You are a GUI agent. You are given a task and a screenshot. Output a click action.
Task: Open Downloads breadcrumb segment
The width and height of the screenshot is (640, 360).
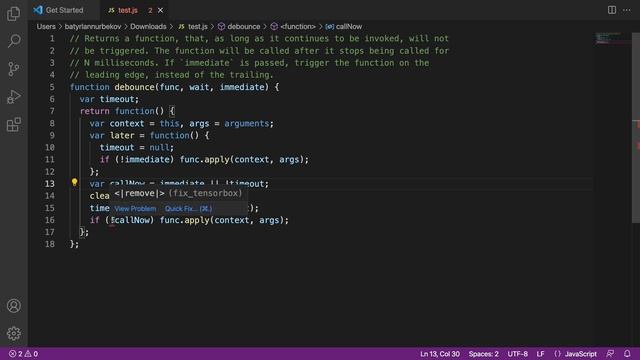point(148,27)
